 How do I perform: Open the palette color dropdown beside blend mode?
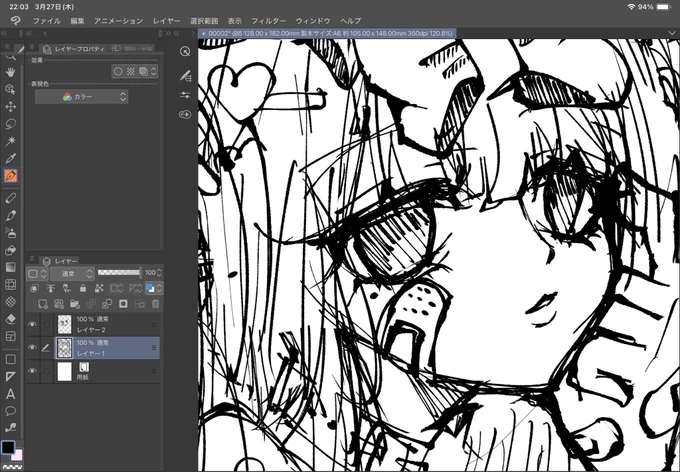37,273
